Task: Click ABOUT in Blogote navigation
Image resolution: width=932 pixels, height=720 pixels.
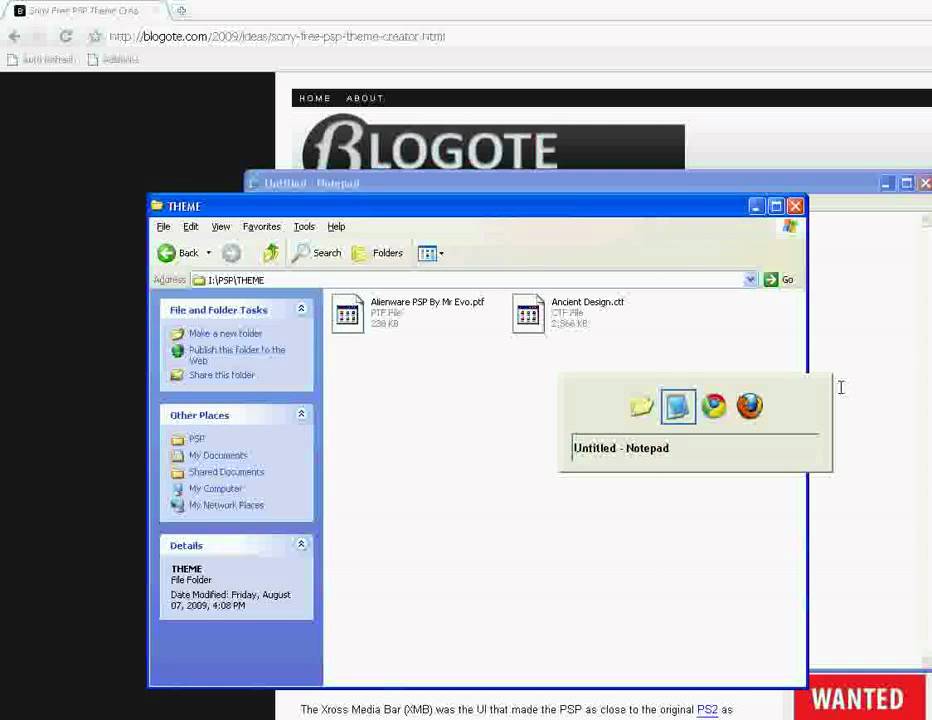Action: pos(365,99)
